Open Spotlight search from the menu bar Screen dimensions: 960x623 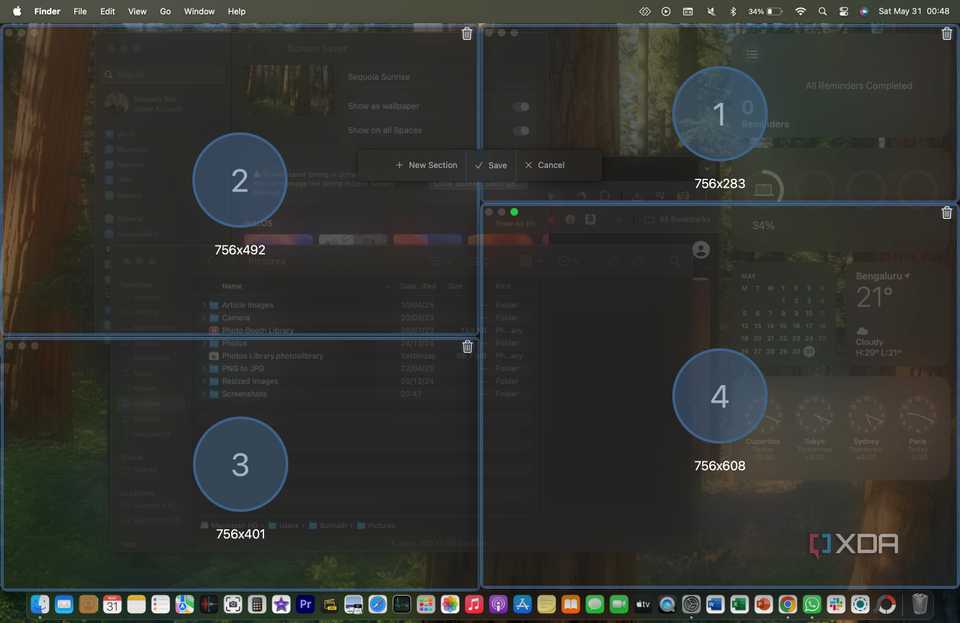[x=823, y=11]
